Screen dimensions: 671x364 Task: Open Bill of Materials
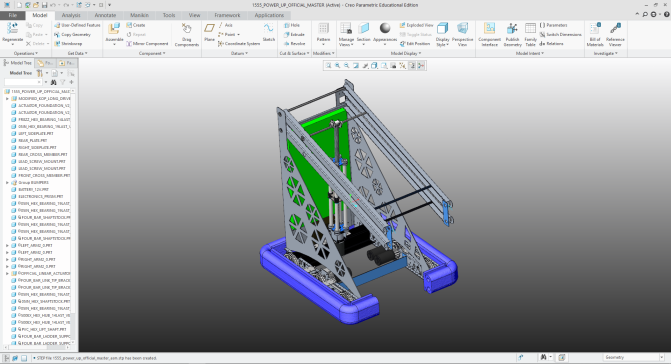tap(595, 29)
